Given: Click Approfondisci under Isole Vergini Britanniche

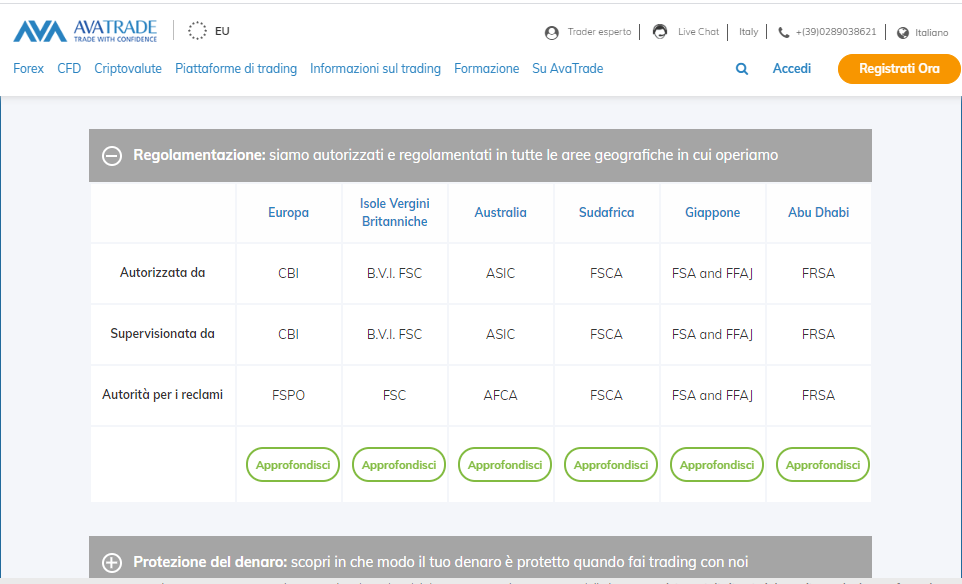Looking at the screenshot, I should click(x=399, y=465).
